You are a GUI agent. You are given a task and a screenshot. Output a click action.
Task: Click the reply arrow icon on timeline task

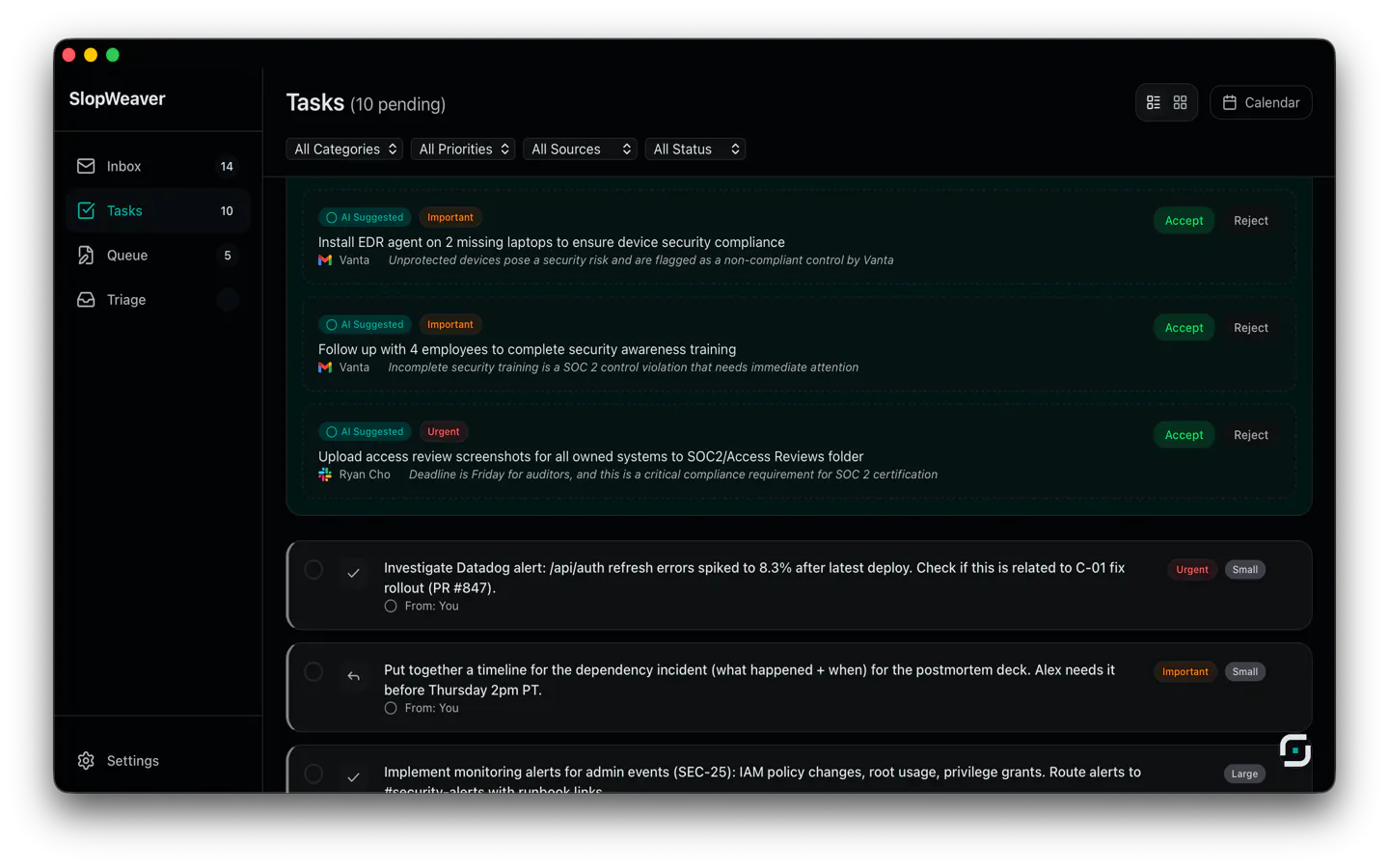tap(353, 676)
